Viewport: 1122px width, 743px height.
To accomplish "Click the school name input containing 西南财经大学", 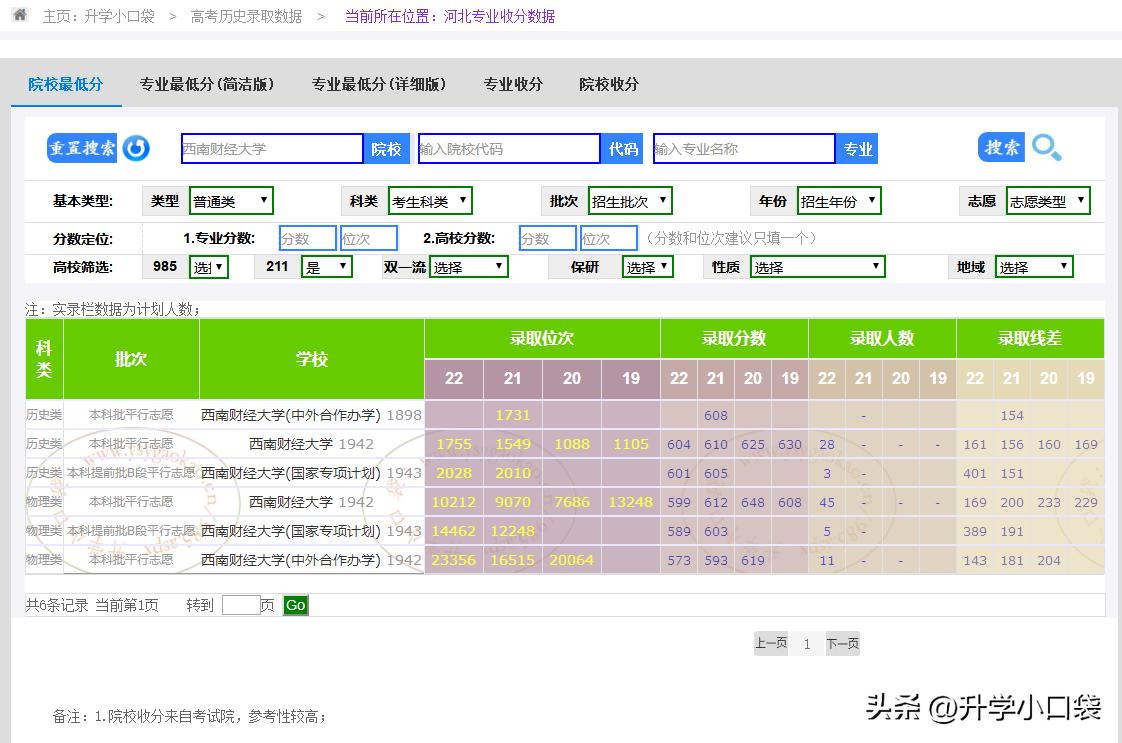I will 270,147.
